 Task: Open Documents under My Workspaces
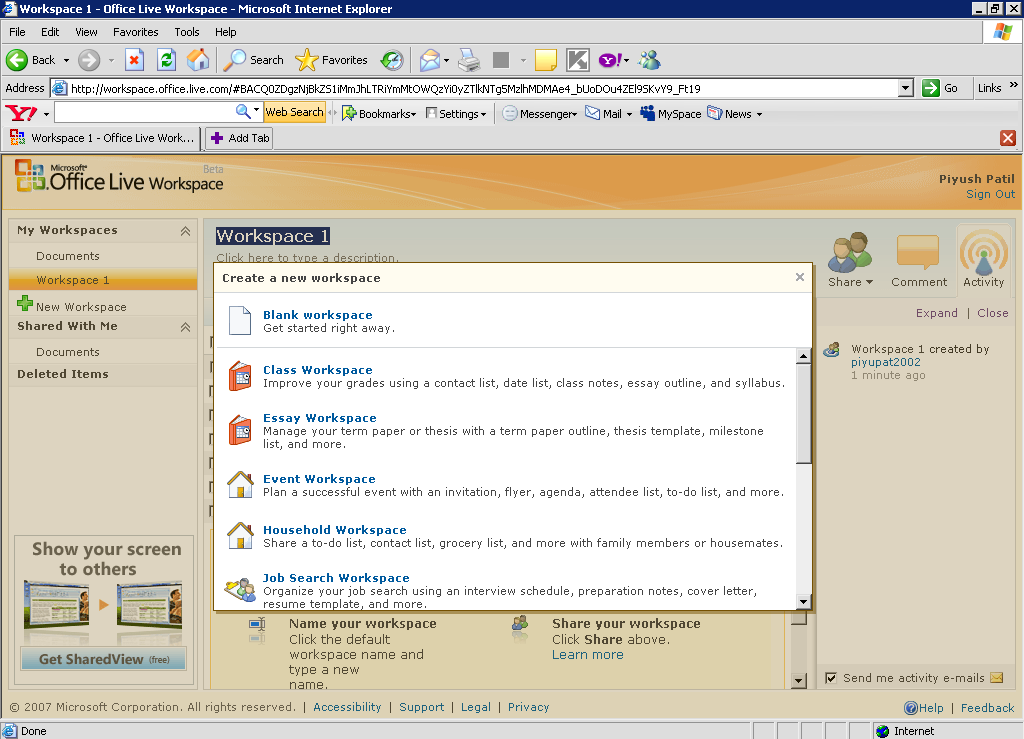[68, 256]
